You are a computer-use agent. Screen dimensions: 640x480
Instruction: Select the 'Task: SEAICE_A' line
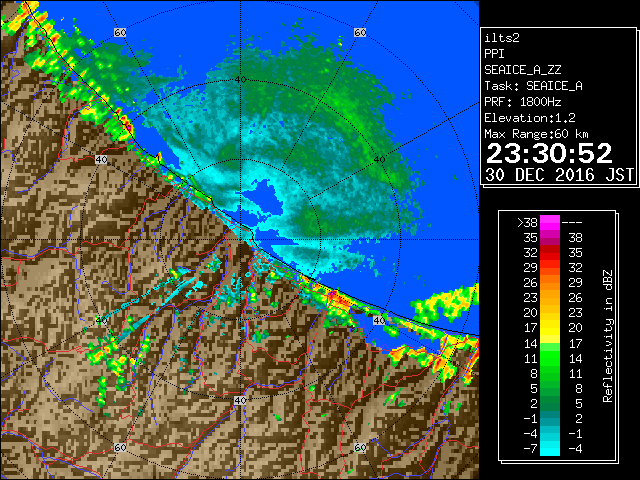[533, 86]
